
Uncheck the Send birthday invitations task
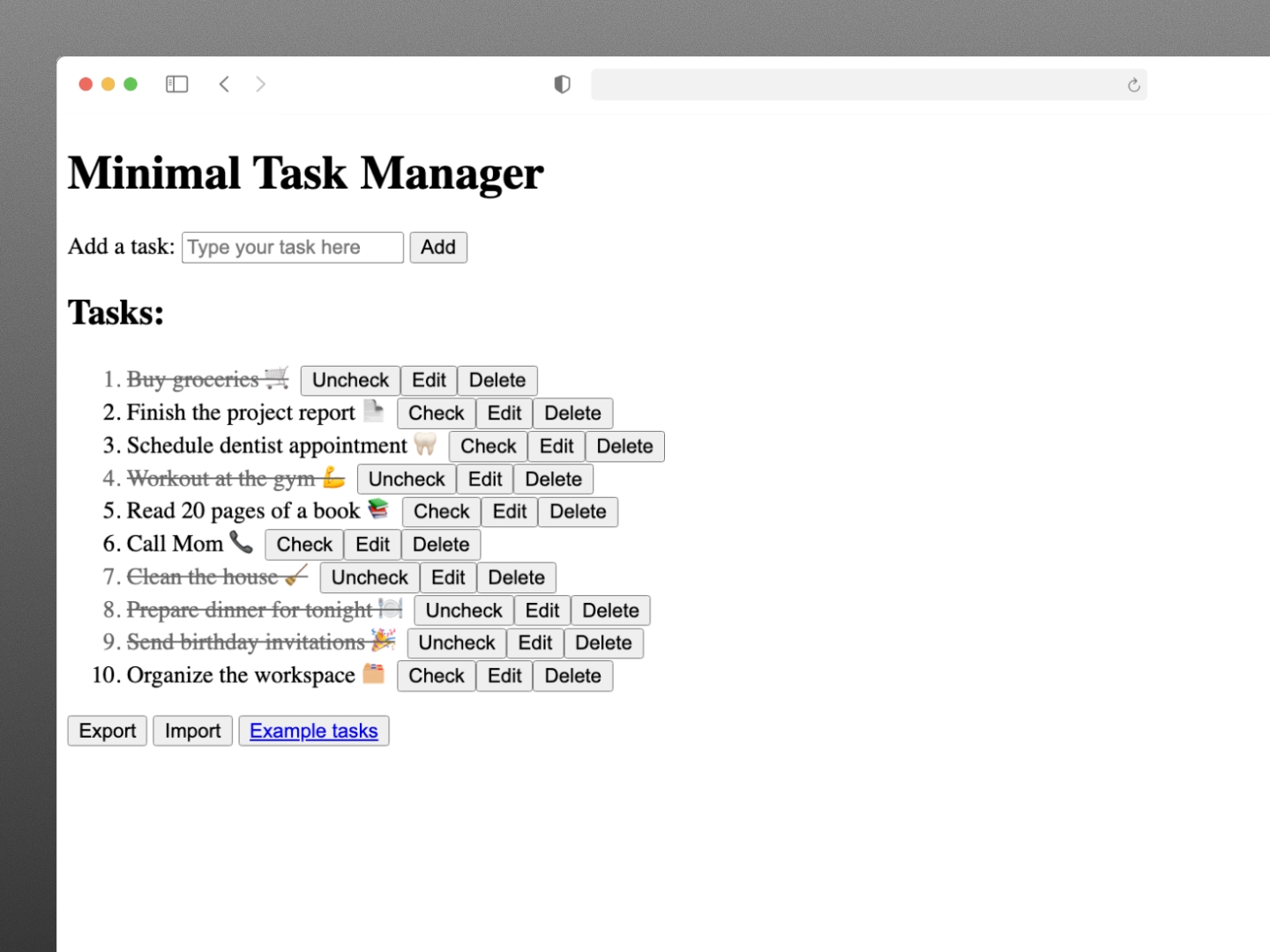tap(456, 643)
